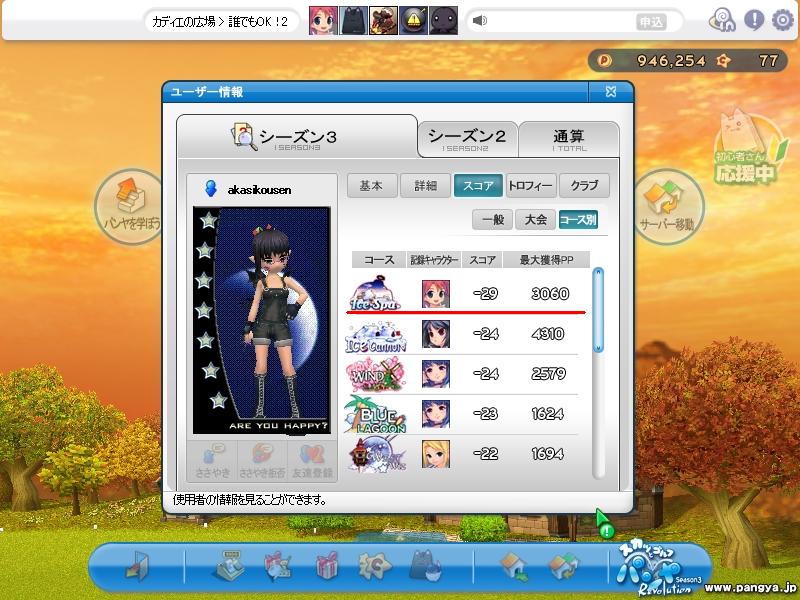Choose the 一般 score filter
Image resolution: width=800 pixels, height=600 pixels.
pos(493,220)
